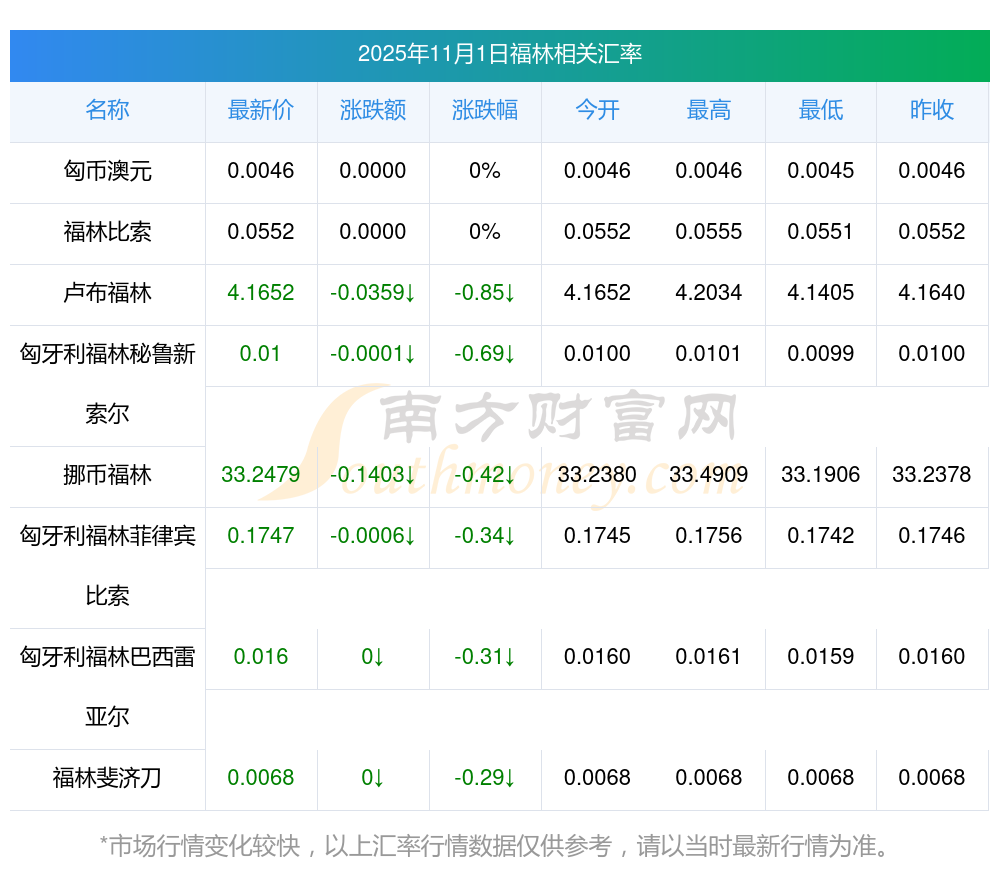Click the 福林斐济刀 row name
Viewport: 1000px width, 877px height.
[107, 778]
